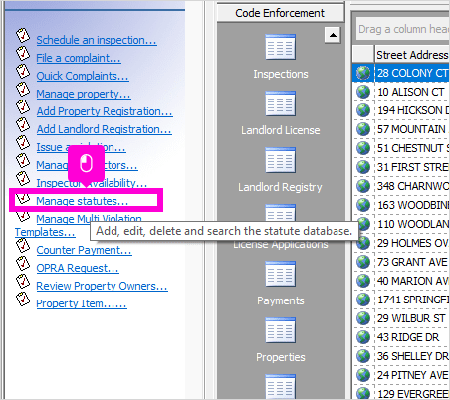Click the globe icon beside 10 ALISON CT
The height and width of the screenshot is (400, 450).
pos(363,92)
